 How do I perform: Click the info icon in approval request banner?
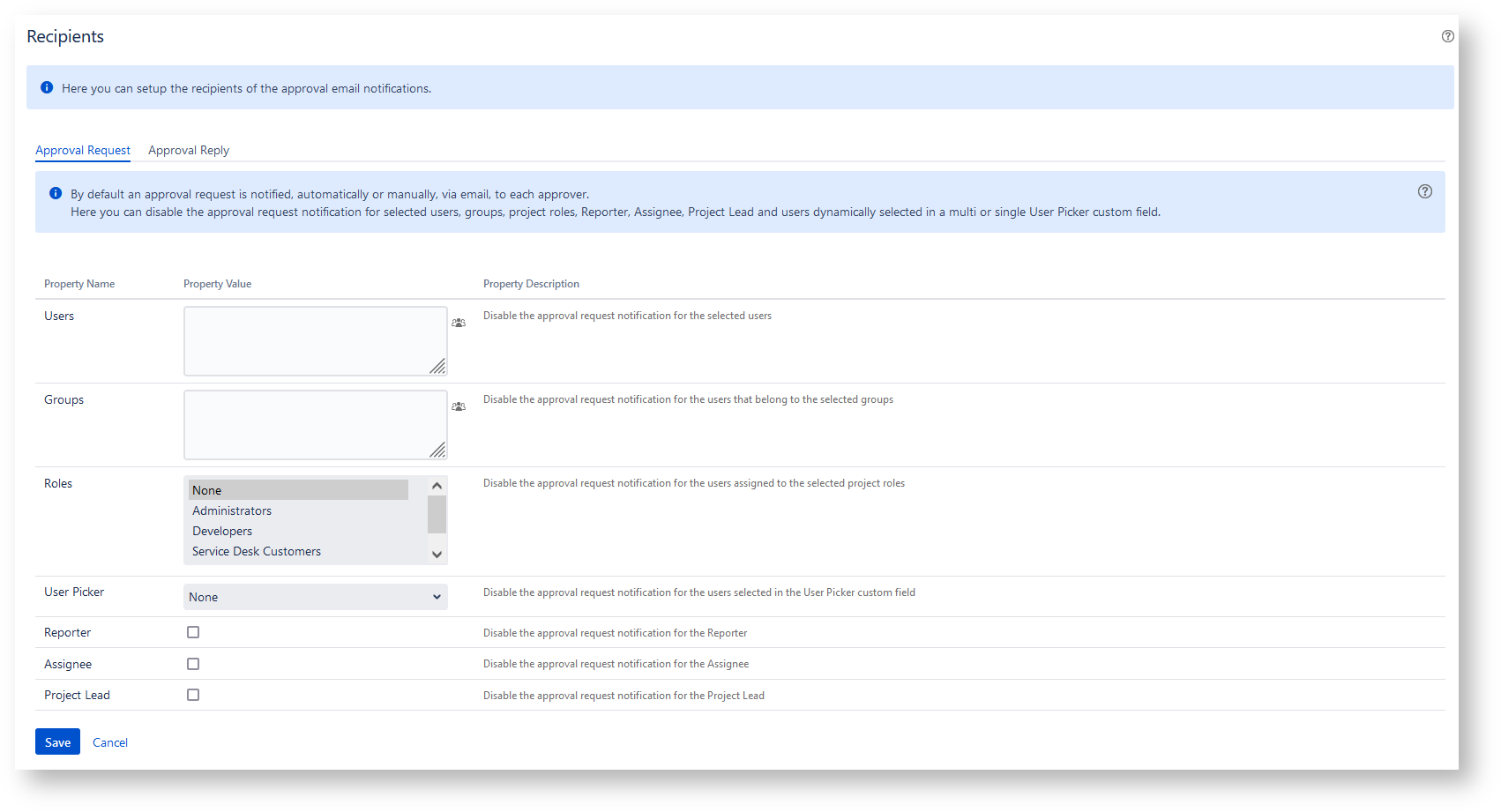[x=56, y=194]
